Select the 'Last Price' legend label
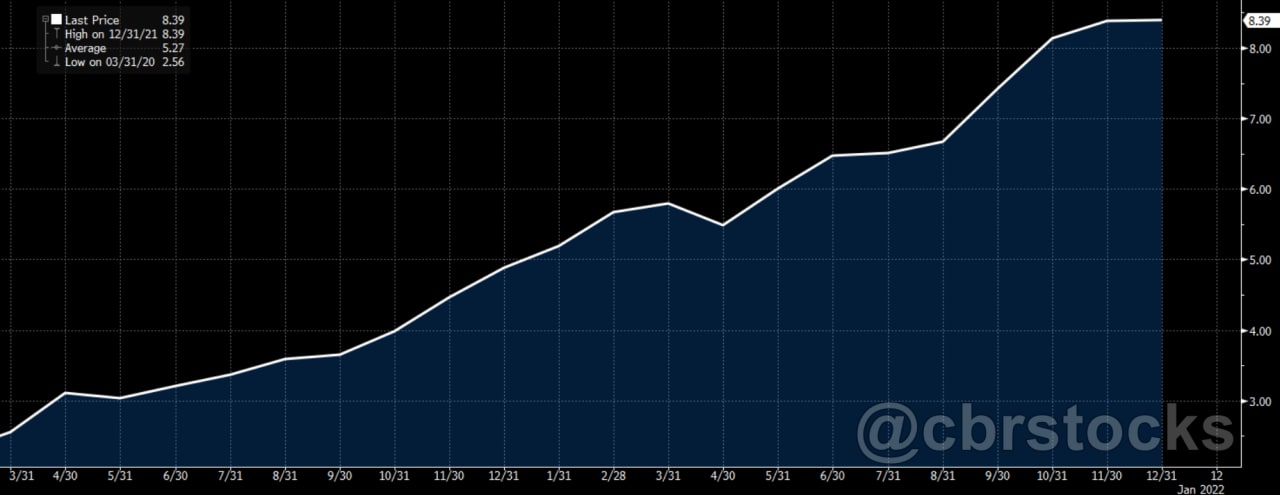Screen dimensions: 1280x495 pos(92,20)
